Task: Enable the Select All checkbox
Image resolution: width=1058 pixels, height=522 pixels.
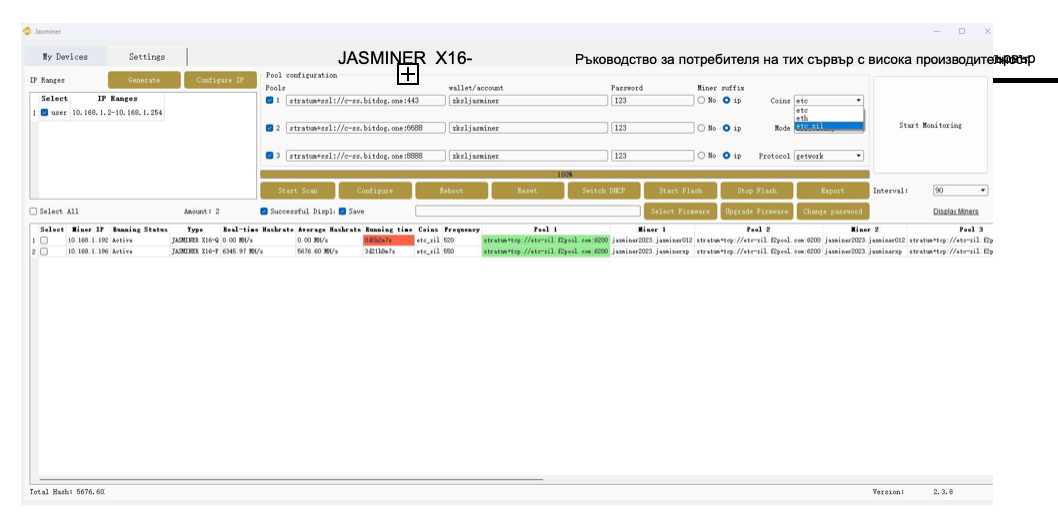Action: [34, 212]
